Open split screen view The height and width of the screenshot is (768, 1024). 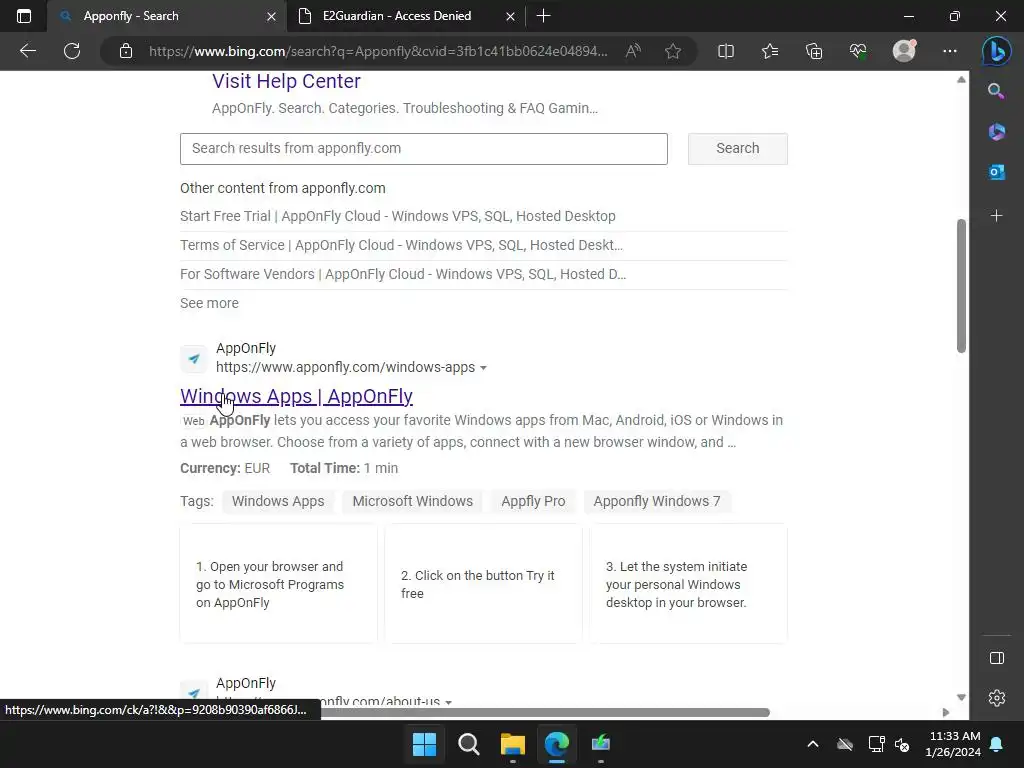pos(726,51)
